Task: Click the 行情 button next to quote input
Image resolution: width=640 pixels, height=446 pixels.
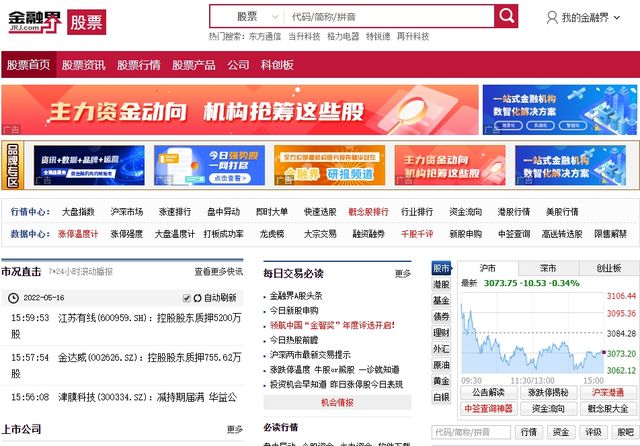Action: 529,432
